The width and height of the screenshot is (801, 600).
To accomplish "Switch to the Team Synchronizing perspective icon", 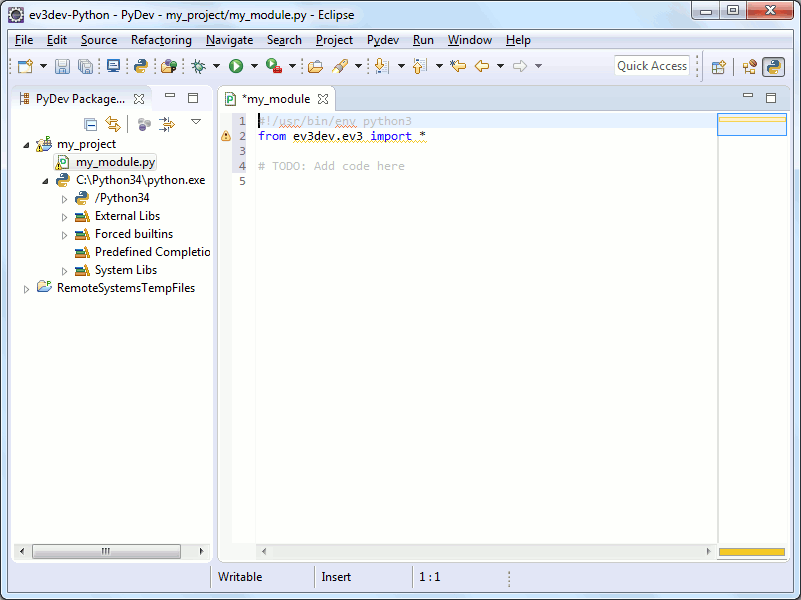I will pyautogui.click(x=750, y=67).
